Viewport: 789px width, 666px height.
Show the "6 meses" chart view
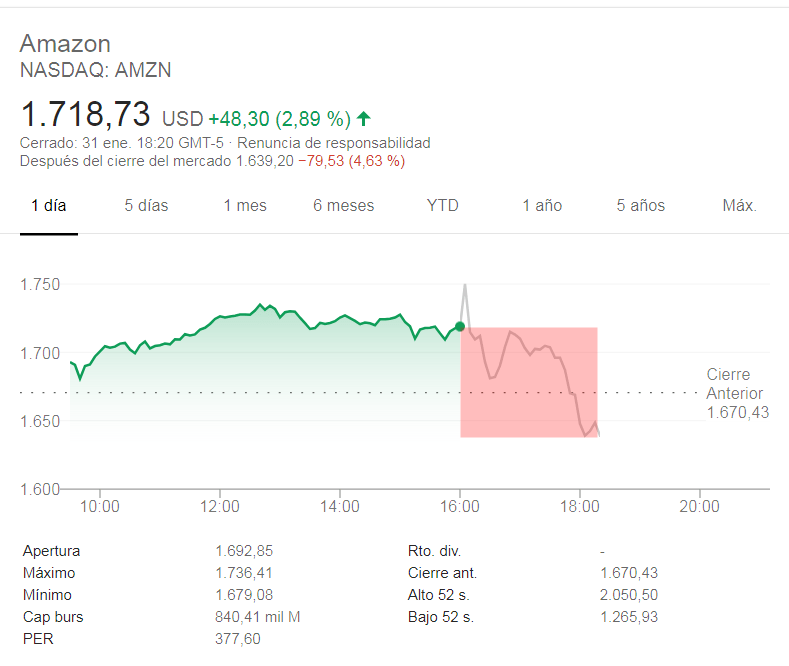pos(343,206)
